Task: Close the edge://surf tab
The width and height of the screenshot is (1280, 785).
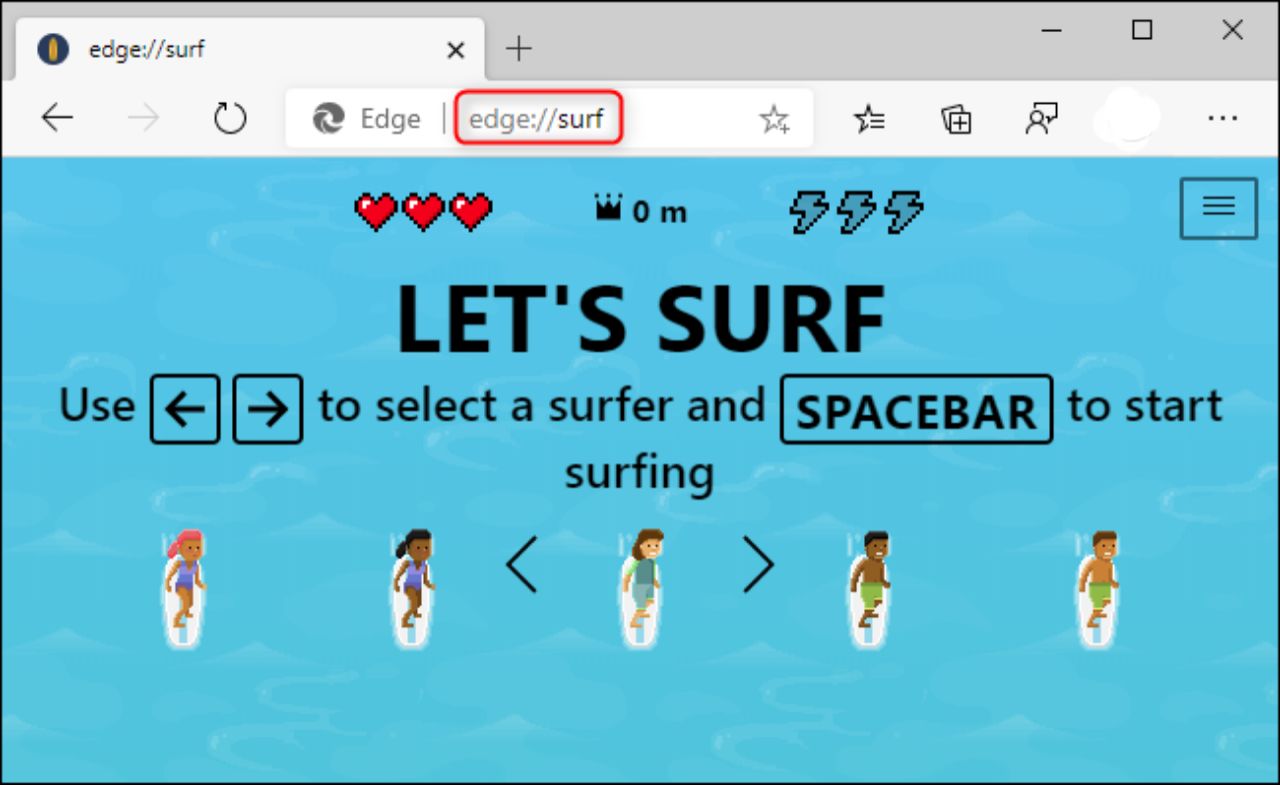Action: coord(455,49)
